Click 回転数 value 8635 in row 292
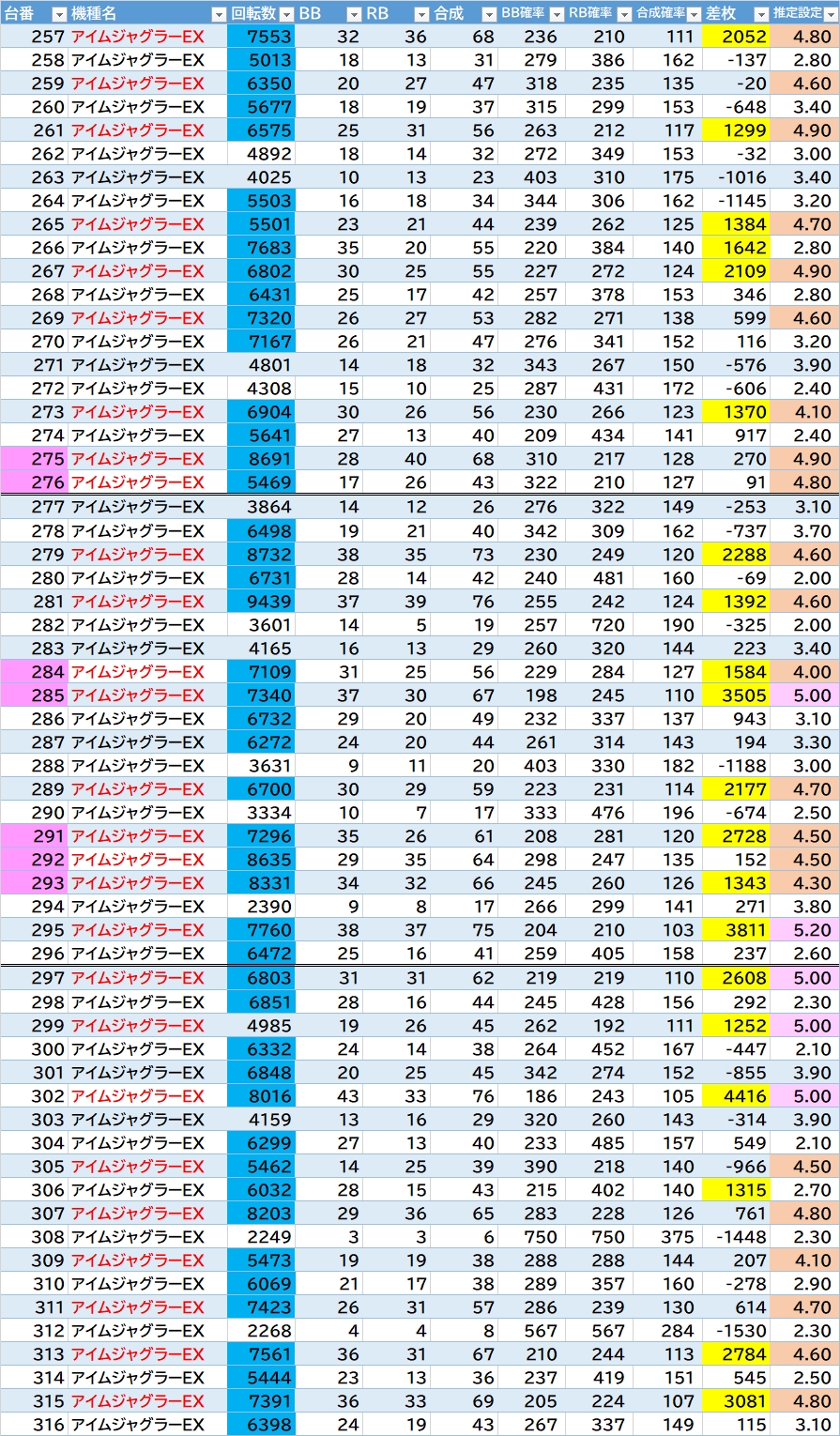This screenshot has height=1436, width=840. coord(261,860)
